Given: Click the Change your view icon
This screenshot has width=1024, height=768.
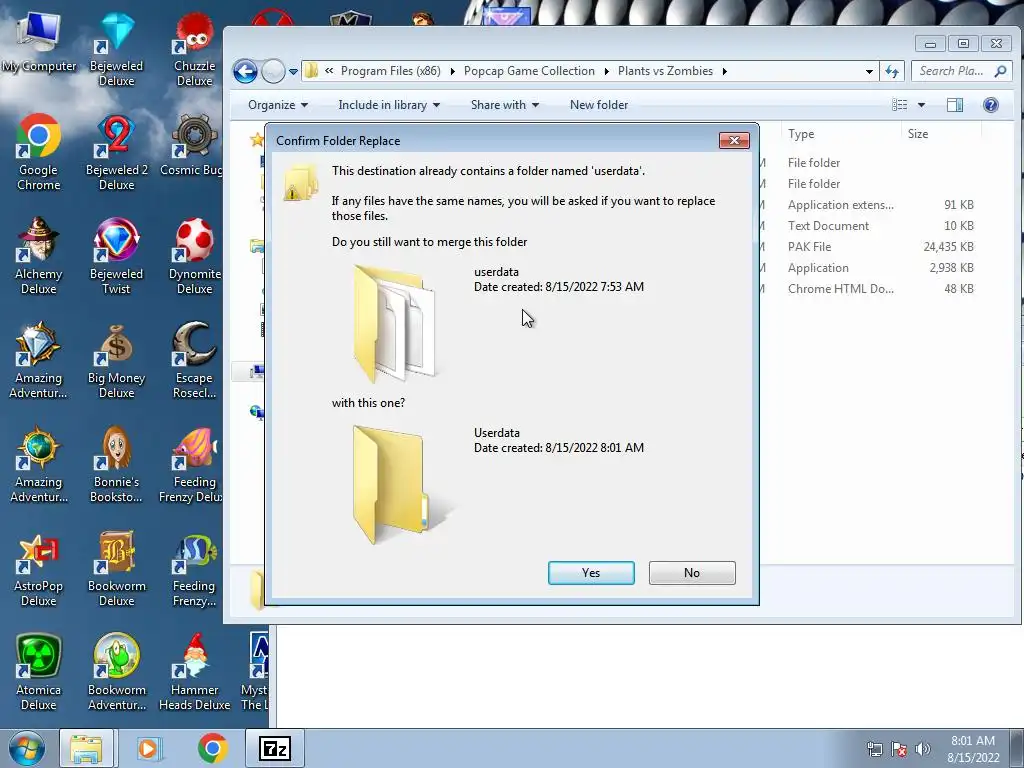Looking at the screenshot, I should 900,104.
